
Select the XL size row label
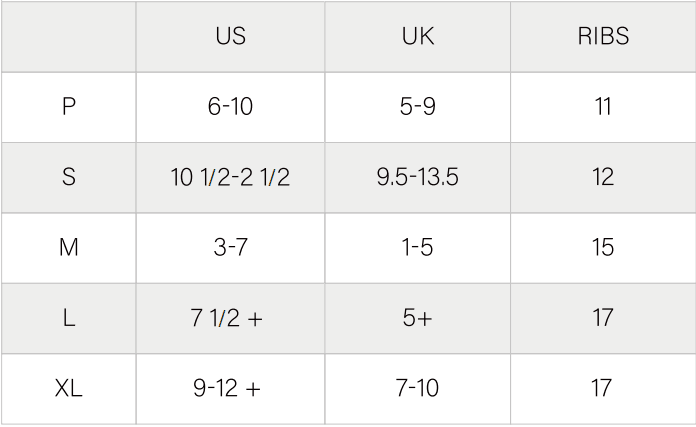[69, 388]
